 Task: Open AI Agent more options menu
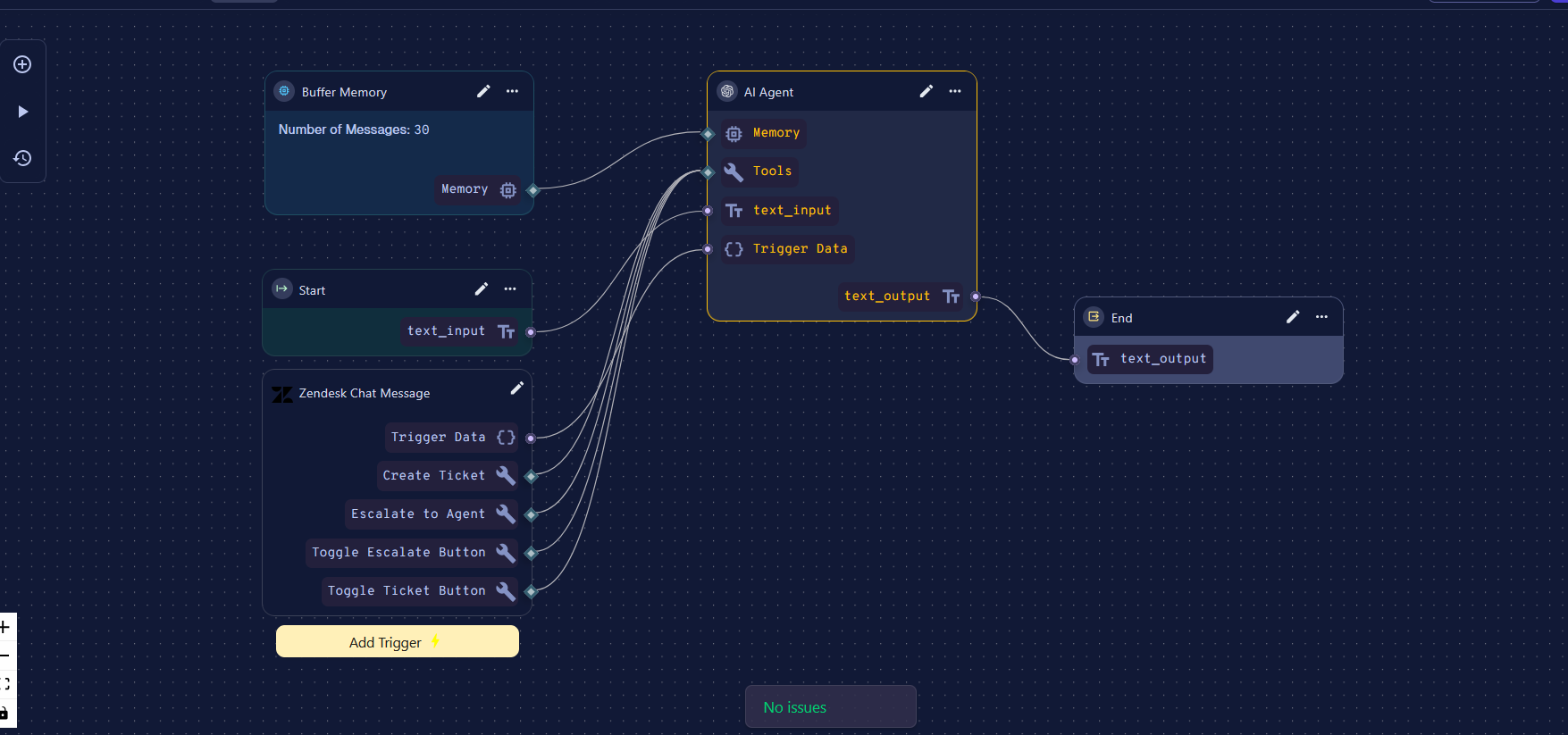pyautogui.click(x=955, y=91)
